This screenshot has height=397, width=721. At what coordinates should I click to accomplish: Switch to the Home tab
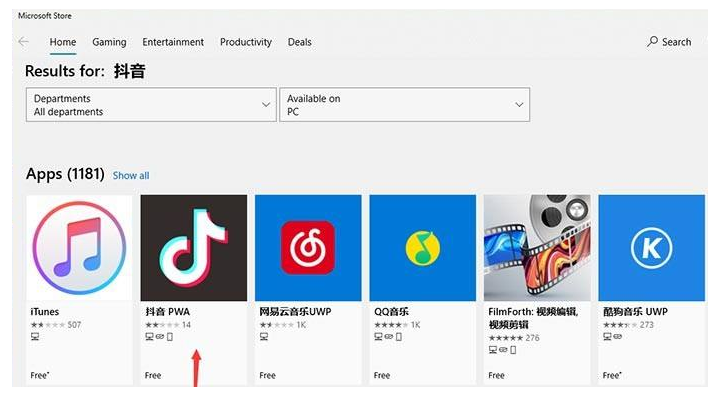(63, 42)
